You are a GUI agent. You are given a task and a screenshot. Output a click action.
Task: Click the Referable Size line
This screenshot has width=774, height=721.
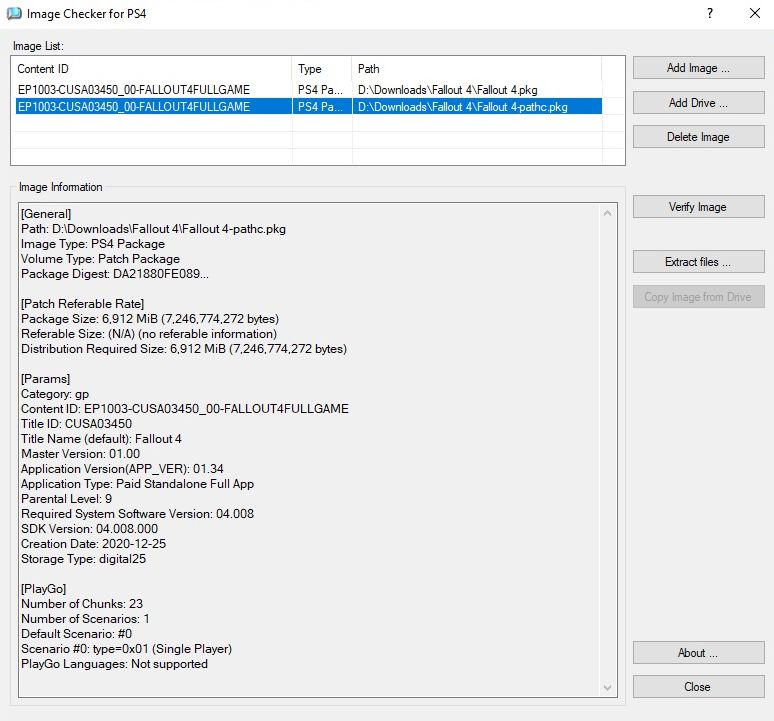tap(149, 334)
